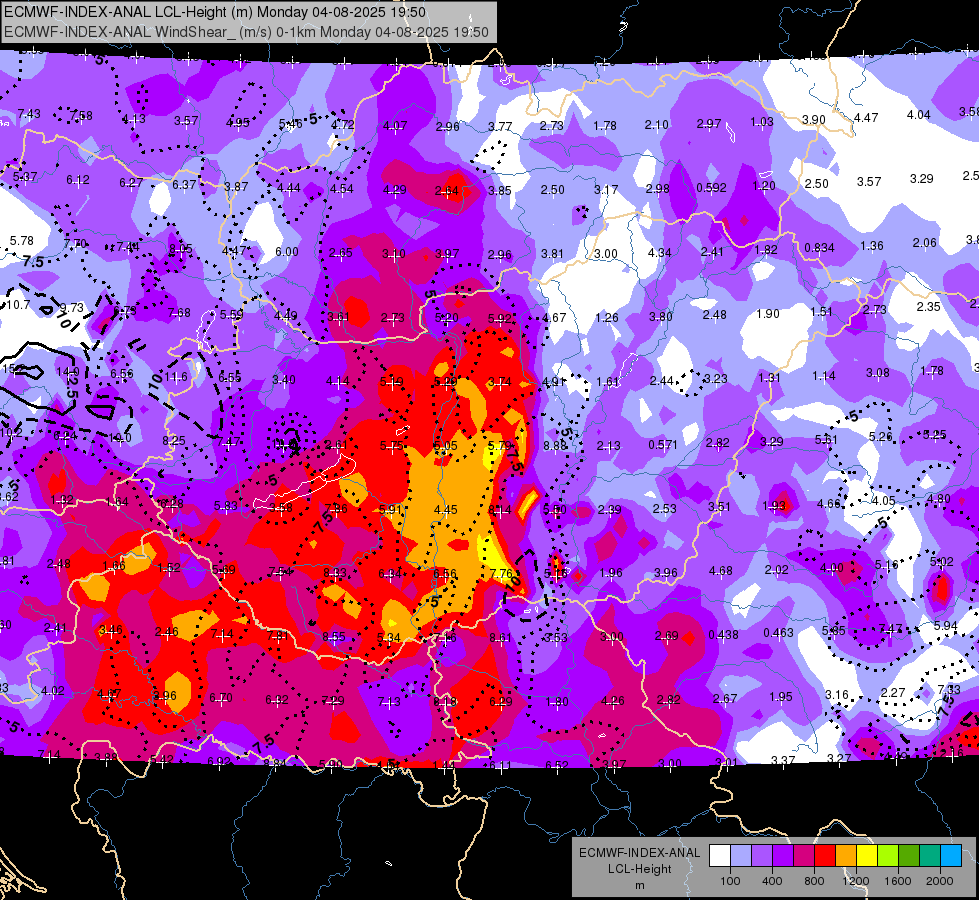Click the wind shear value 1.66
The width and height of the screenshot is (979, 900).
pyautogui.click(x=114, y=566)
